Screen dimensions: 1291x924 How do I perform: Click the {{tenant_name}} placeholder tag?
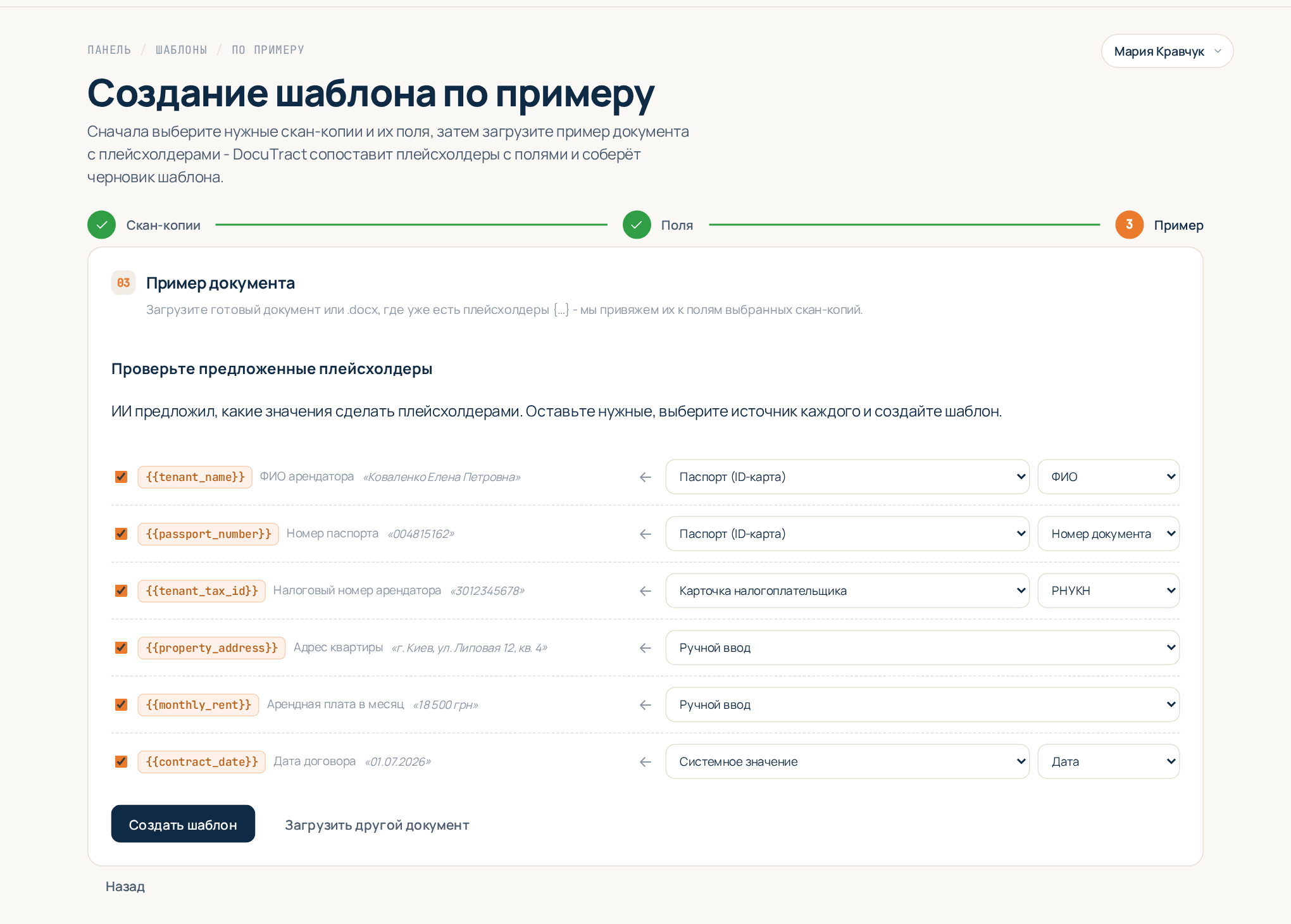[195, 477]
